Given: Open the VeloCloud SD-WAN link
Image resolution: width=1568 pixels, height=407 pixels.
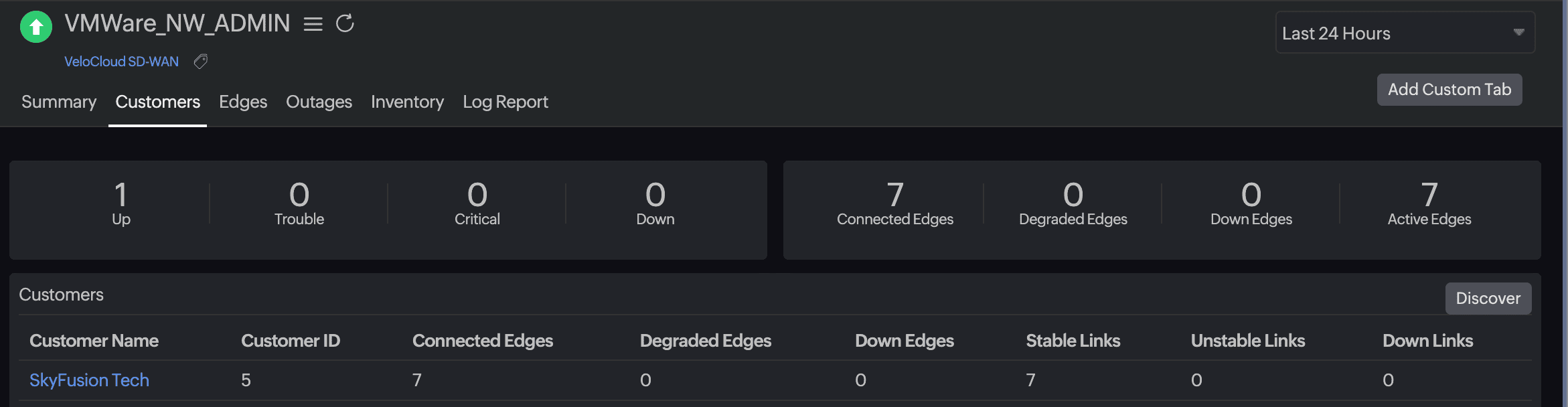Looking at the screenshot, I should (121, 62).
